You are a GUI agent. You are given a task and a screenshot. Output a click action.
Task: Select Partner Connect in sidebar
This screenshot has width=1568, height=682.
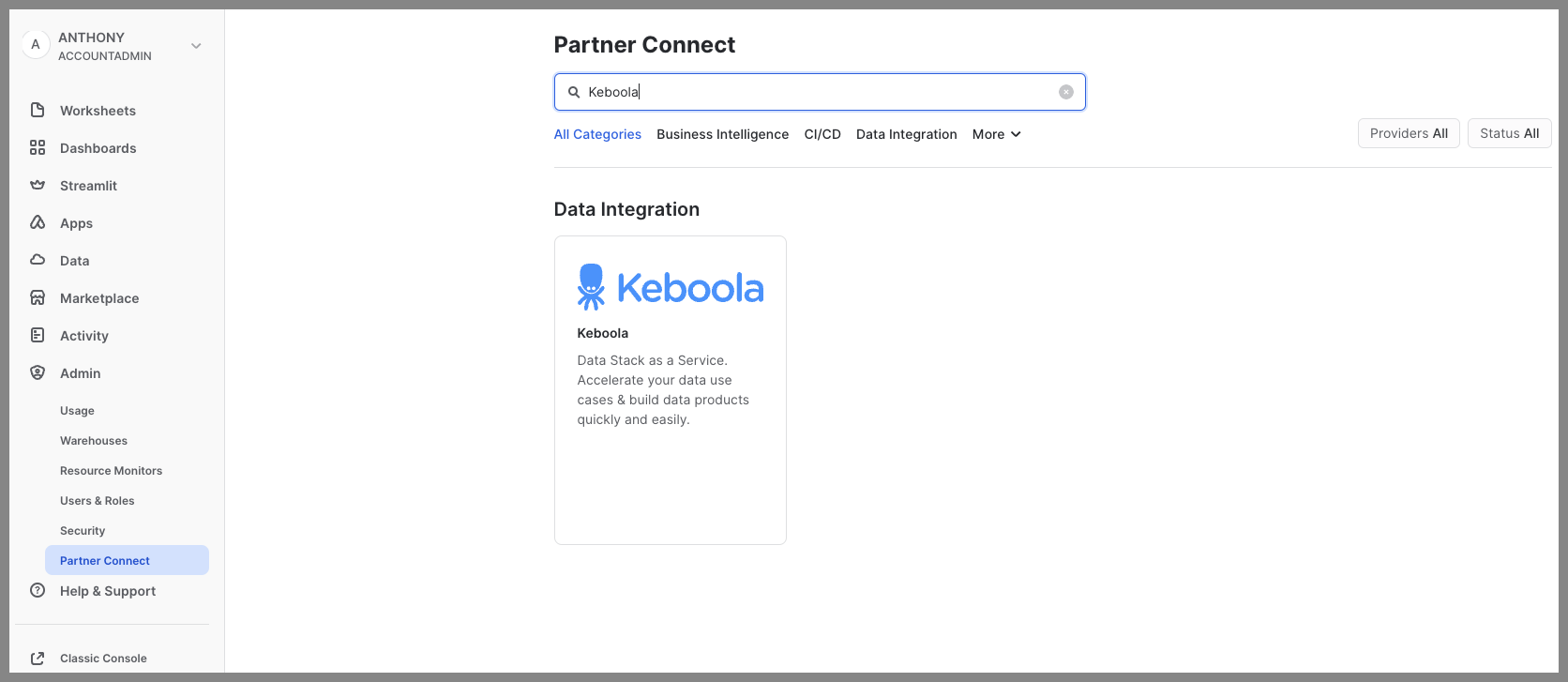pyautogui.click(x=127, y=560)
